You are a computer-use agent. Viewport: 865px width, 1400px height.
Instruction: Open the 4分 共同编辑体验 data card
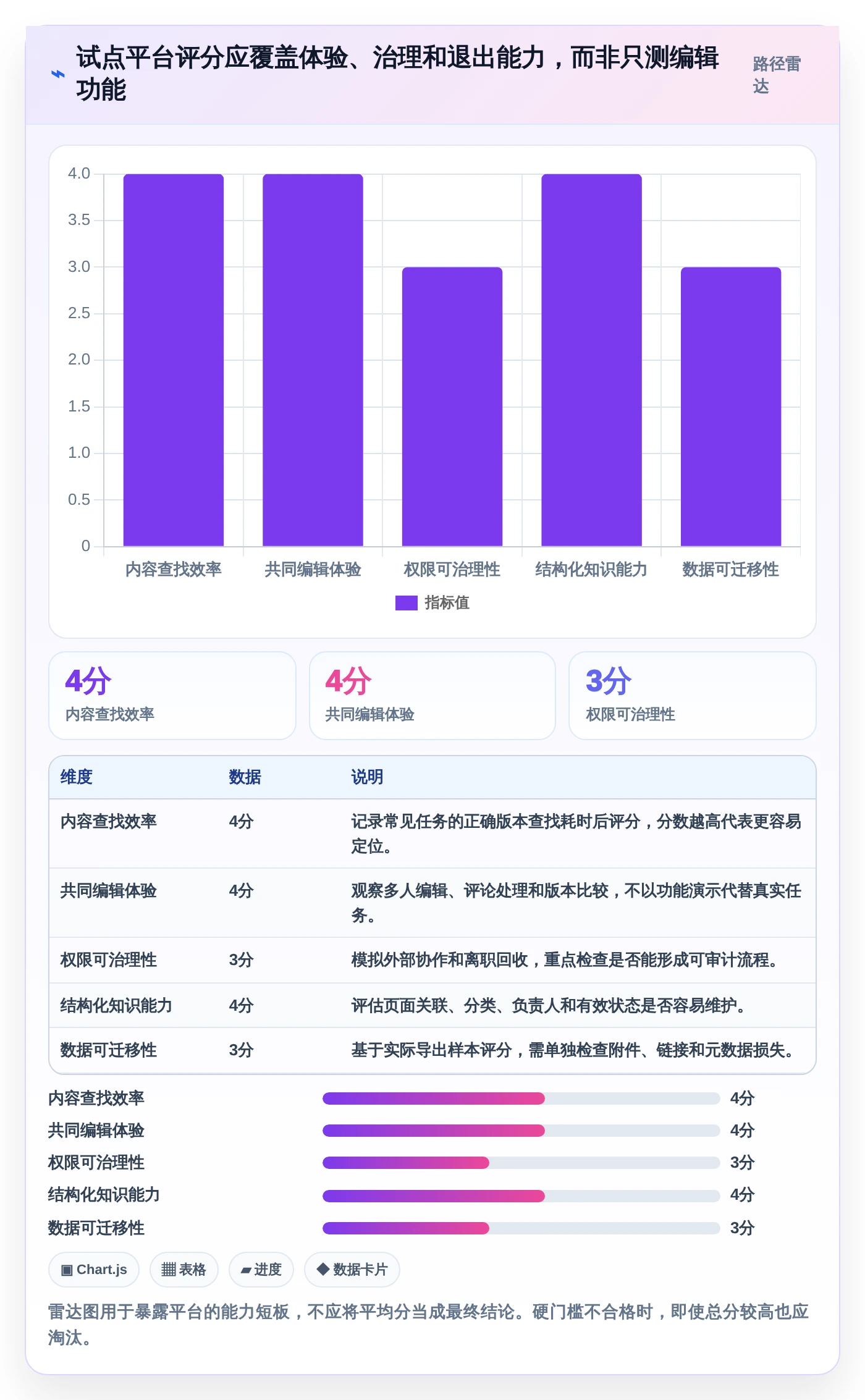(432, 696)
